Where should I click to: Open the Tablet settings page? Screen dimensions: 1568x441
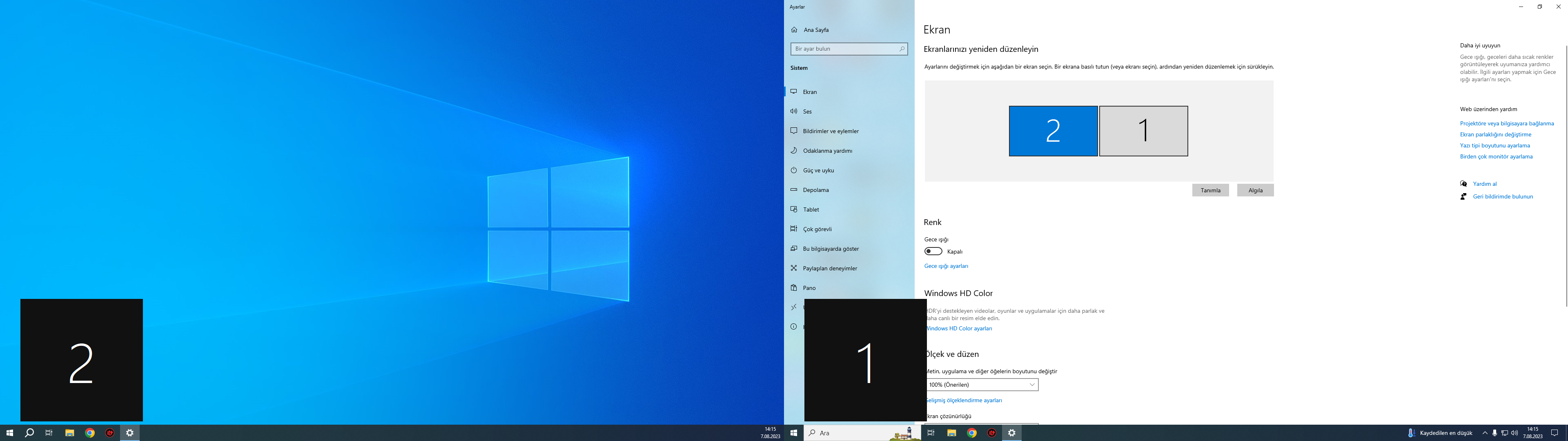tap(849, 209)
